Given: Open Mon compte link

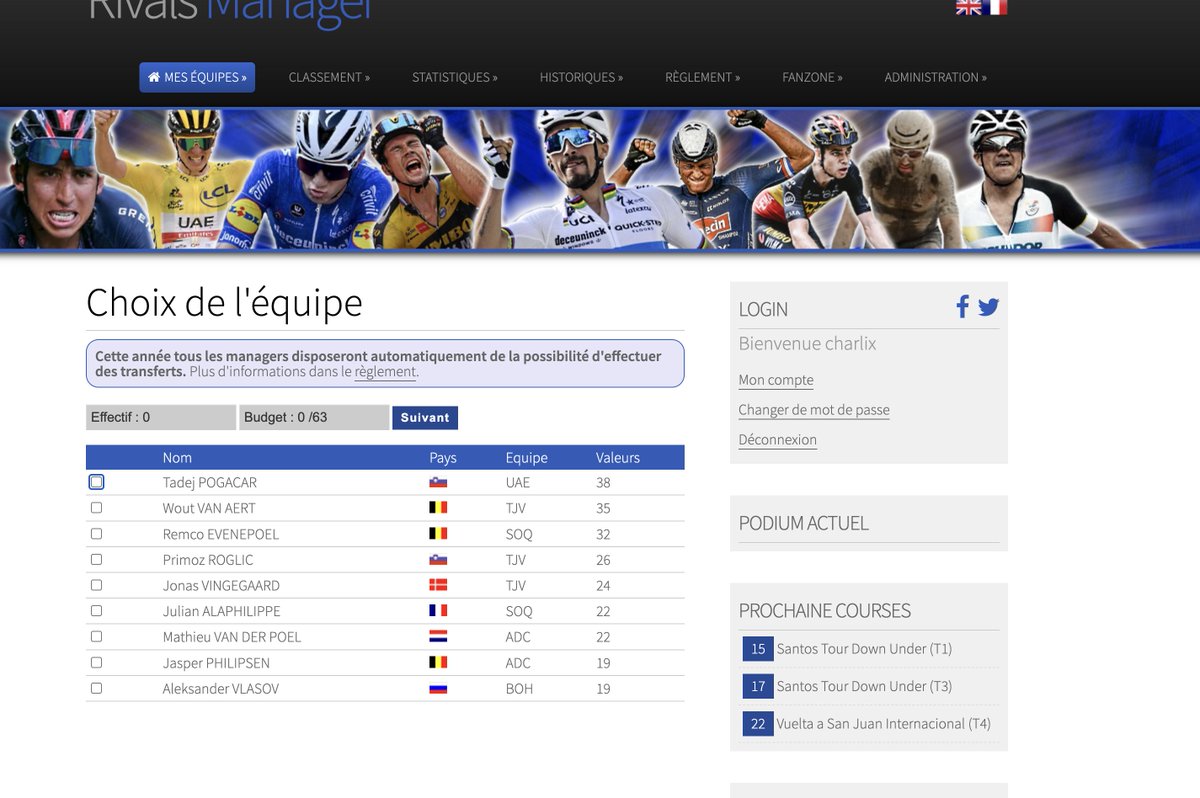Looking at the screenshot, I should (x=776, y=380).
